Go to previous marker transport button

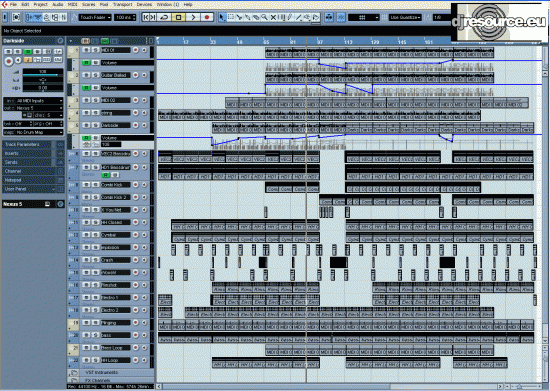point(146,17)
